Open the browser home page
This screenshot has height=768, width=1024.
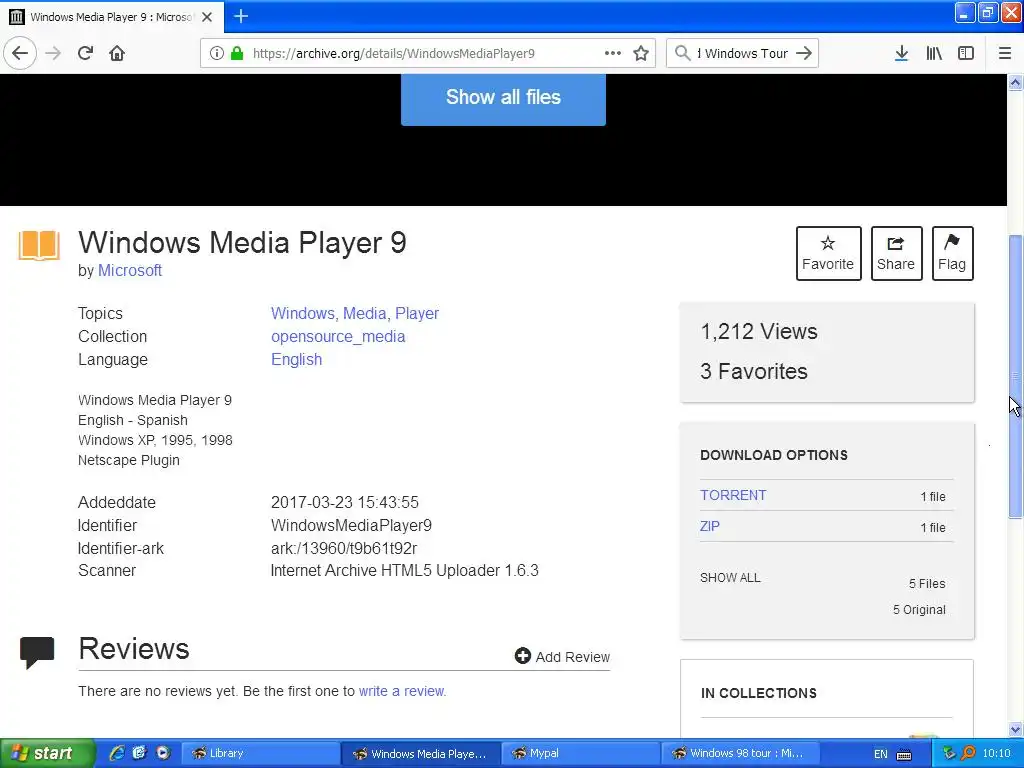(117, 53)
